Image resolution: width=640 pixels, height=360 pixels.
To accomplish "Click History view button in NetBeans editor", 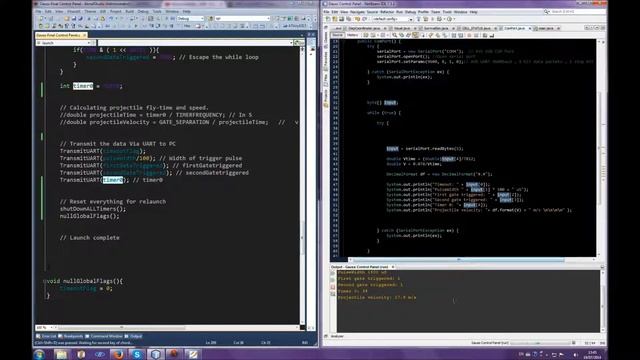I will click(352, 35).
